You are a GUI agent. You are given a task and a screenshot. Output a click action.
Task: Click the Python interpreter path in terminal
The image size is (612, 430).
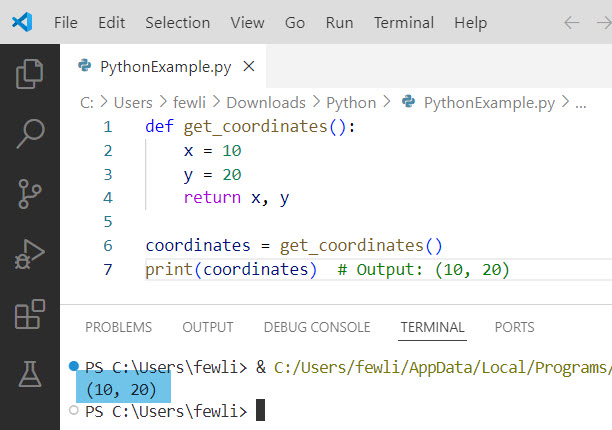(x=443, y=368)
